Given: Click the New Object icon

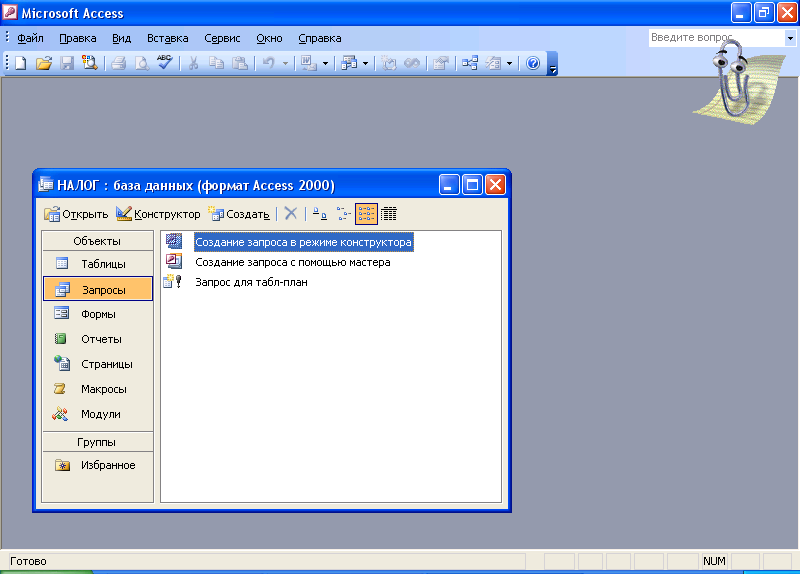Looking at the screenshot, I should (x=493, y=63).
